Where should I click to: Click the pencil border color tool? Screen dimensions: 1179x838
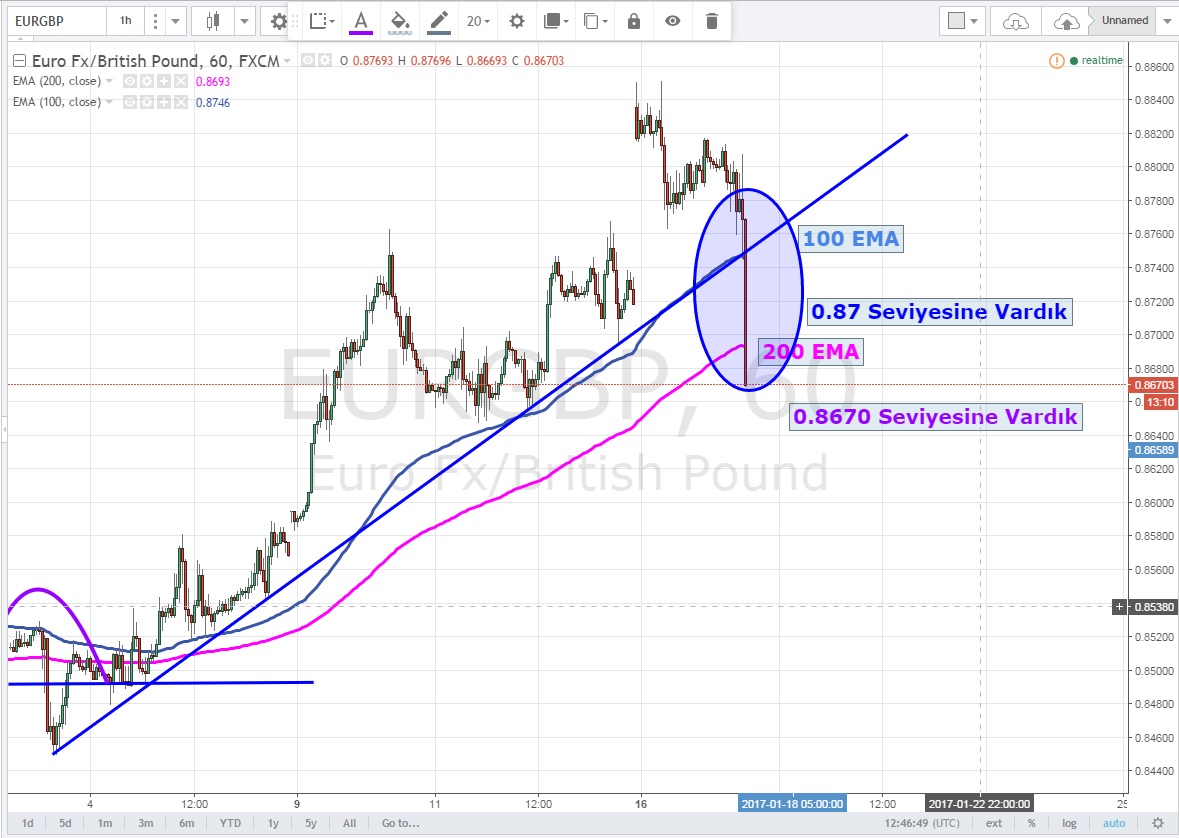(438, 21)
